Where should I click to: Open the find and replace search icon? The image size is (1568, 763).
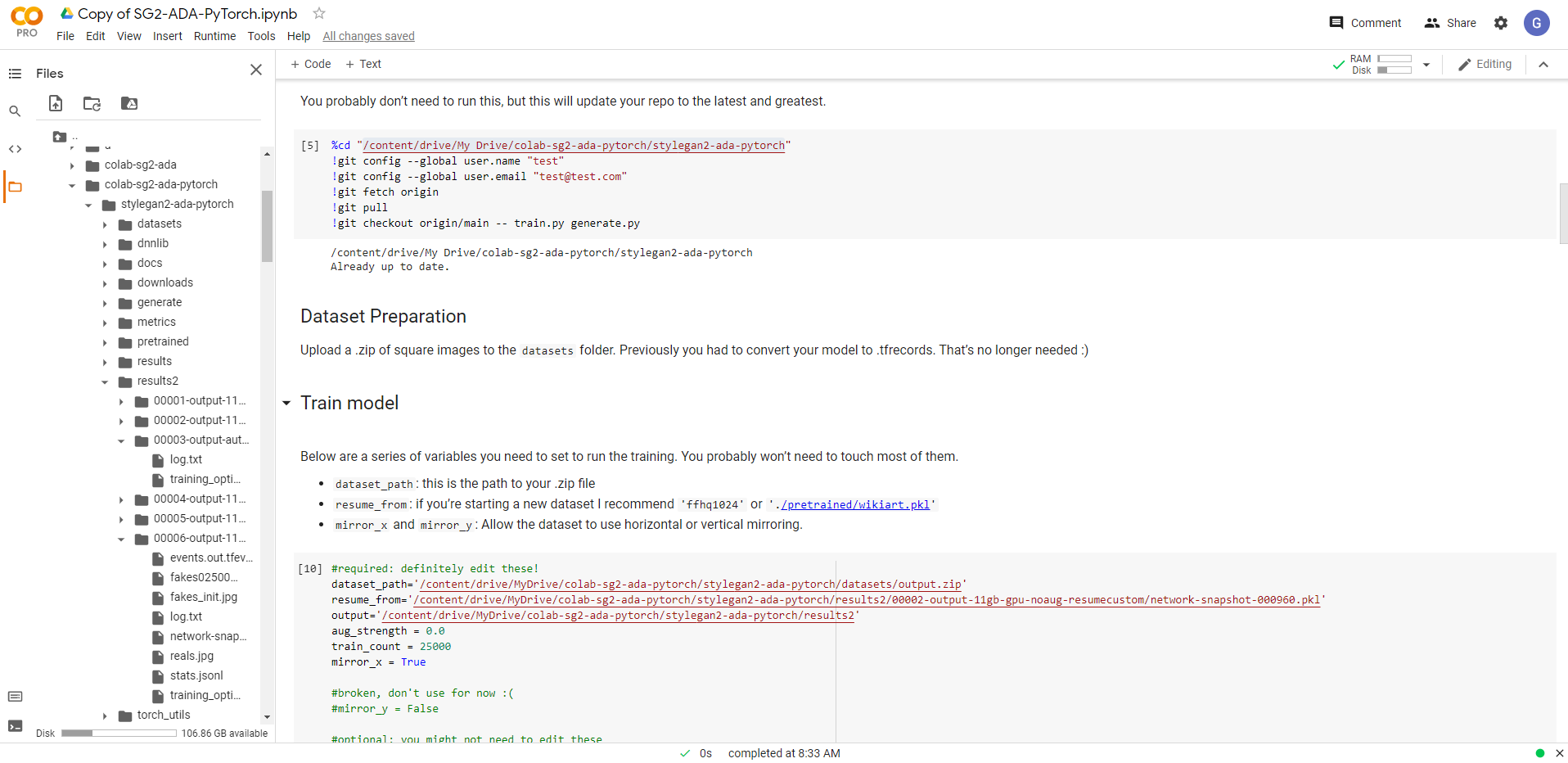tap(15, 111)
